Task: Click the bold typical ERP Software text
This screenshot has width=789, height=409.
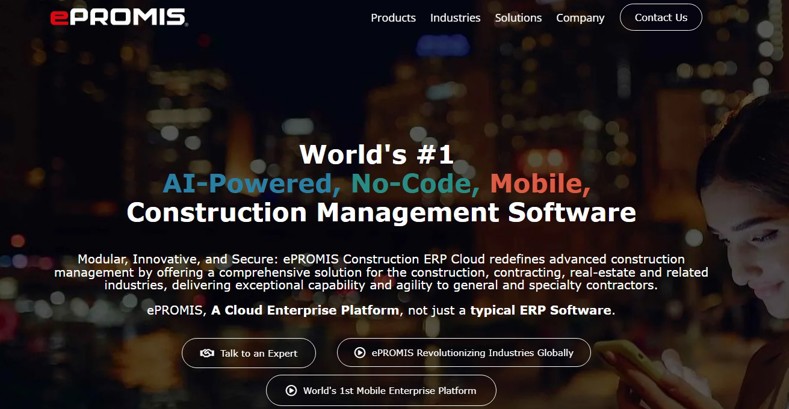Action: pyautogui.click(x=541, y=310)
